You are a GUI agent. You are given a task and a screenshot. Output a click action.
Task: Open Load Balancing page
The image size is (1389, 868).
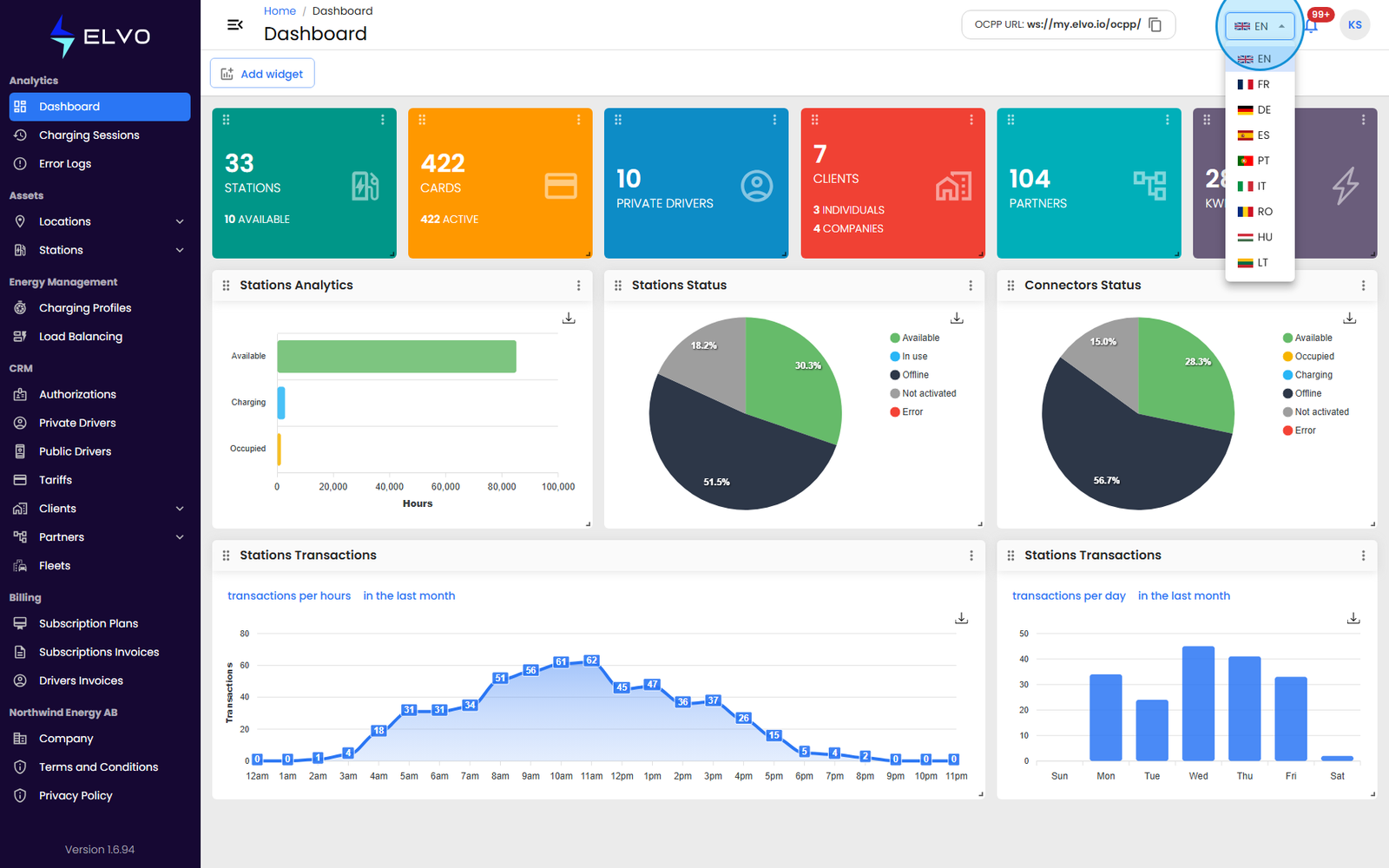pyautogui.click(x=100, y=337)
